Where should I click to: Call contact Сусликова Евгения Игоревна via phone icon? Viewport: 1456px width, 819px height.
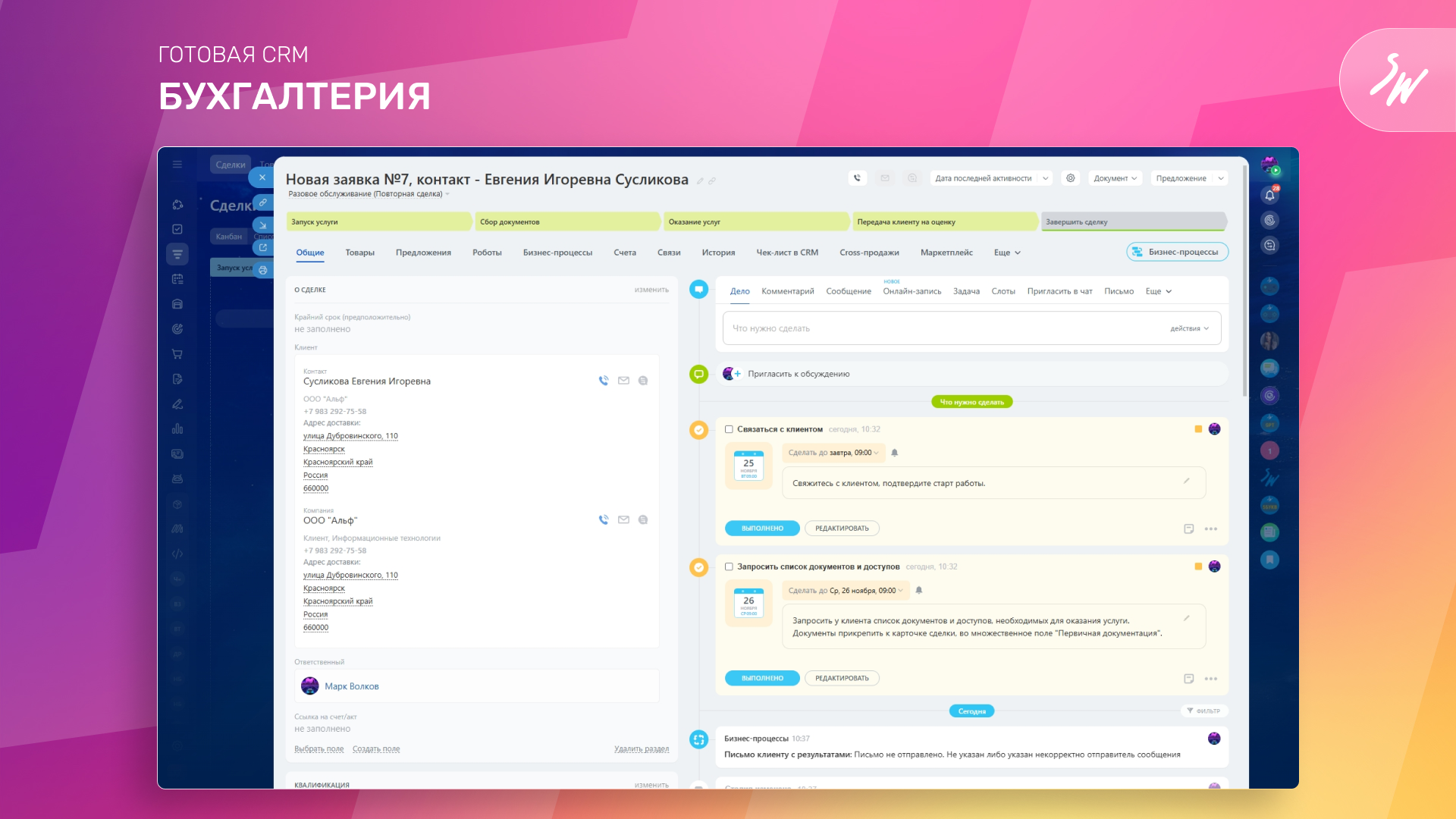pyautogui.click(x=604, y=381)
